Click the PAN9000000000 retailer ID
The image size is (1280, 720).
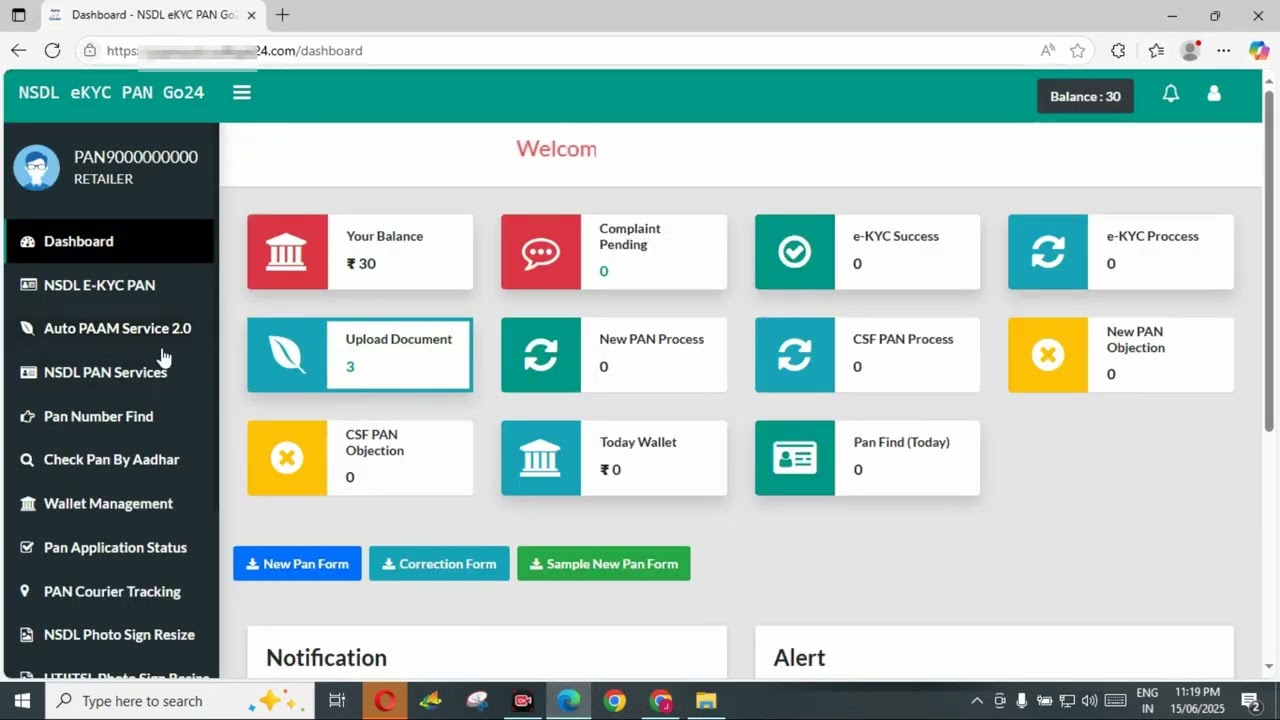136,157
